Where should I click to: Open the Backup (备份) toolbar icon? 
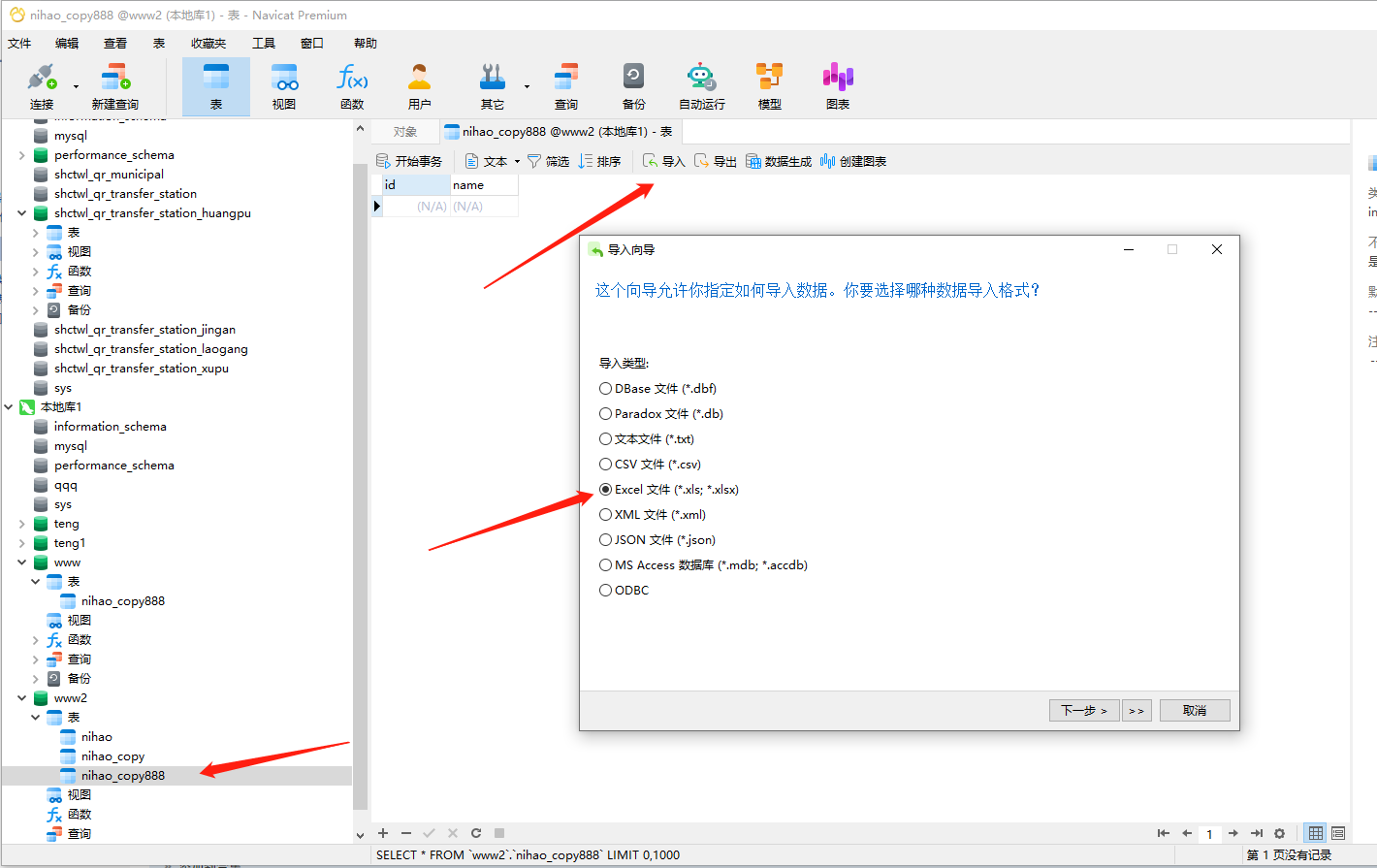pos(634,86)
